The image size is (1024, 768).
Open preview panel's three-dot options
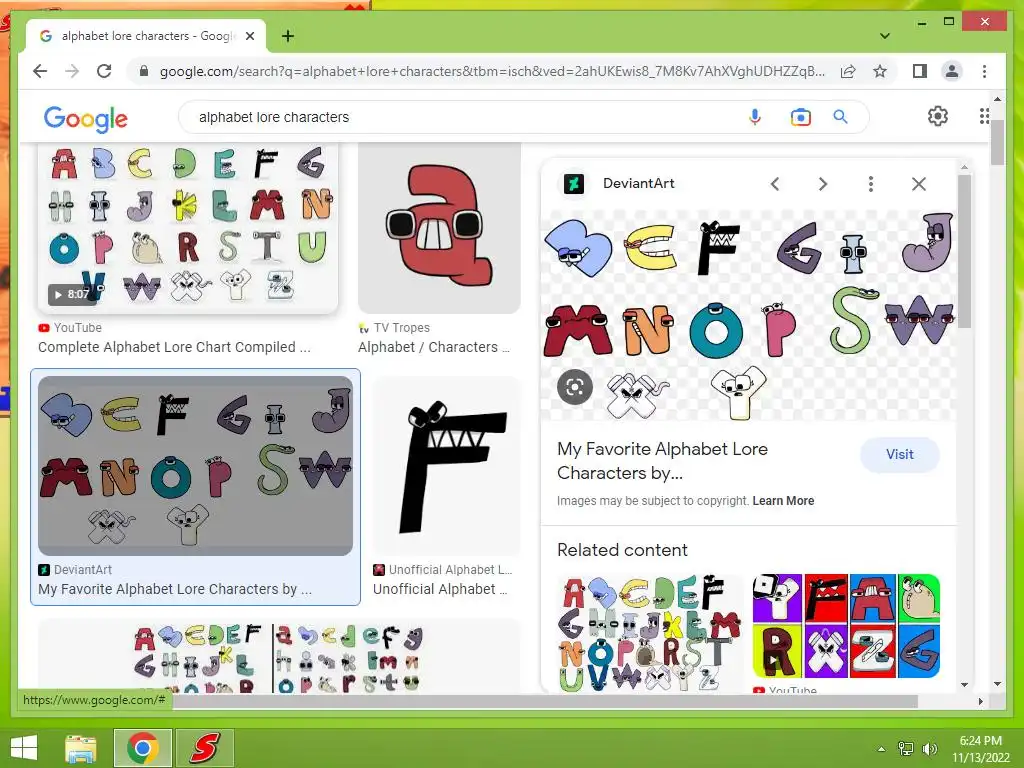(871, 184)
